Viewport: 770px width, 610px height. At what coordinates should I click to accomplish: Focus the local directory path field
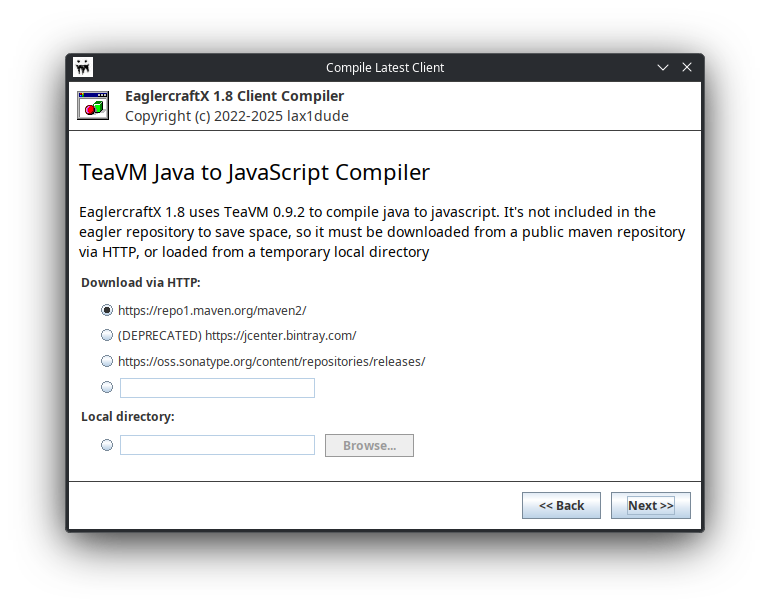pos(217,445)
